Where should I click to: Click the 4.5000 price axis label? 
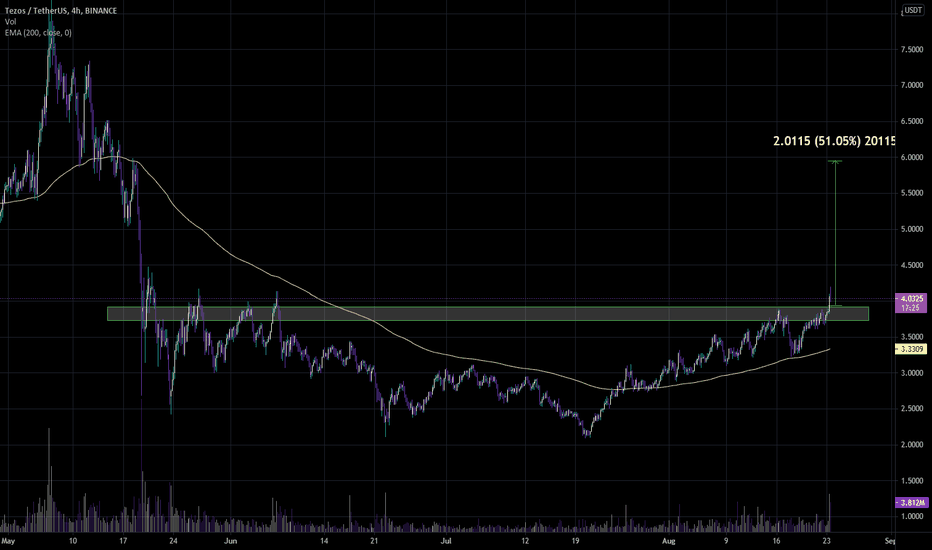point(912,265)
